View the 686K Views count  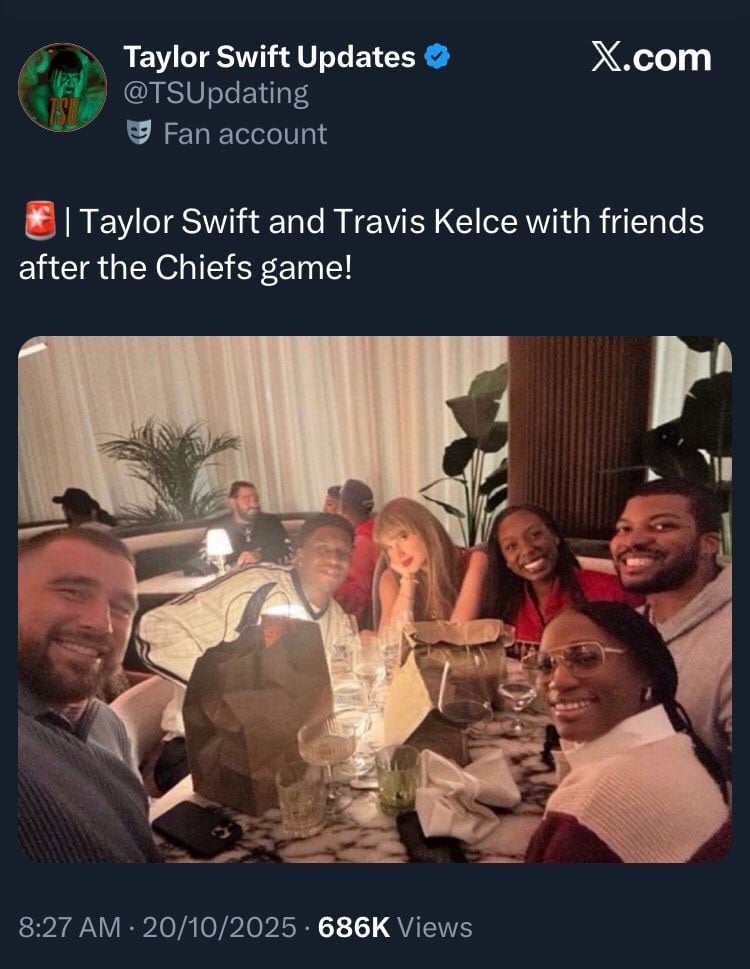(394, 927)
